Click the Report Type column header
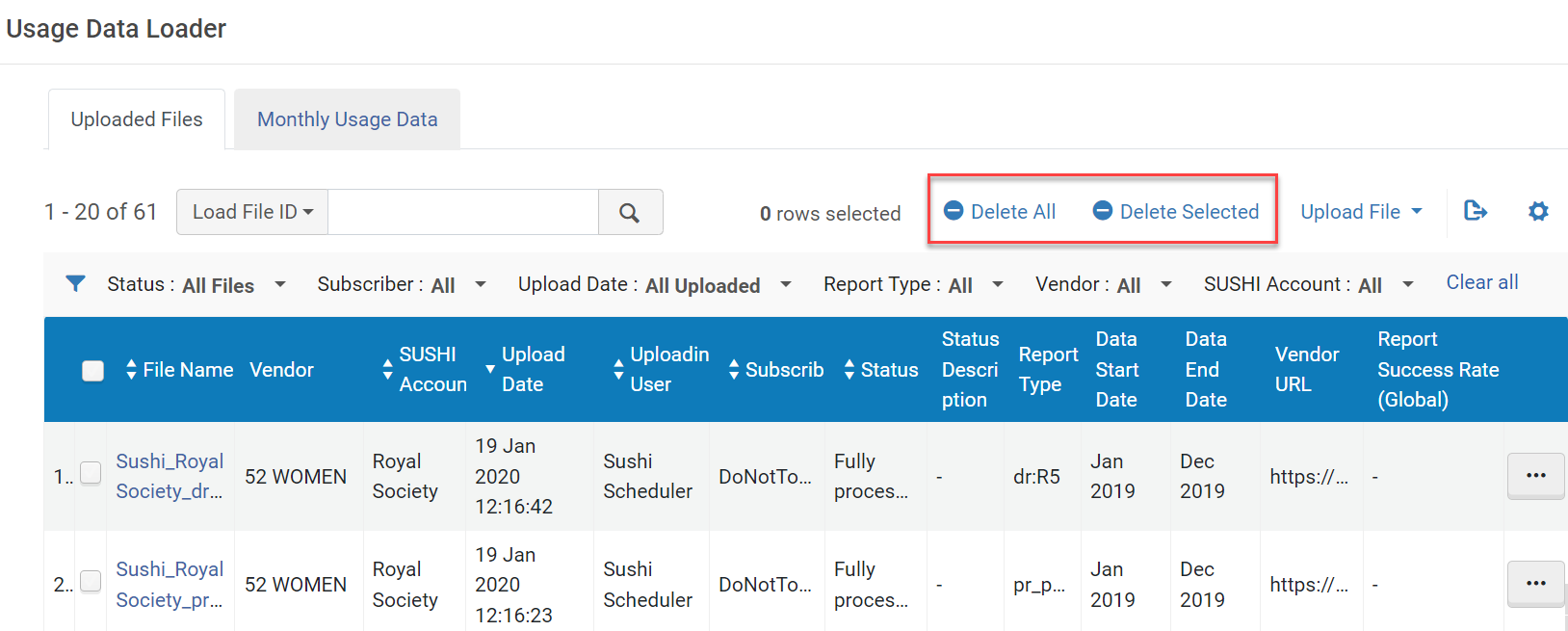 [1048, 370]
